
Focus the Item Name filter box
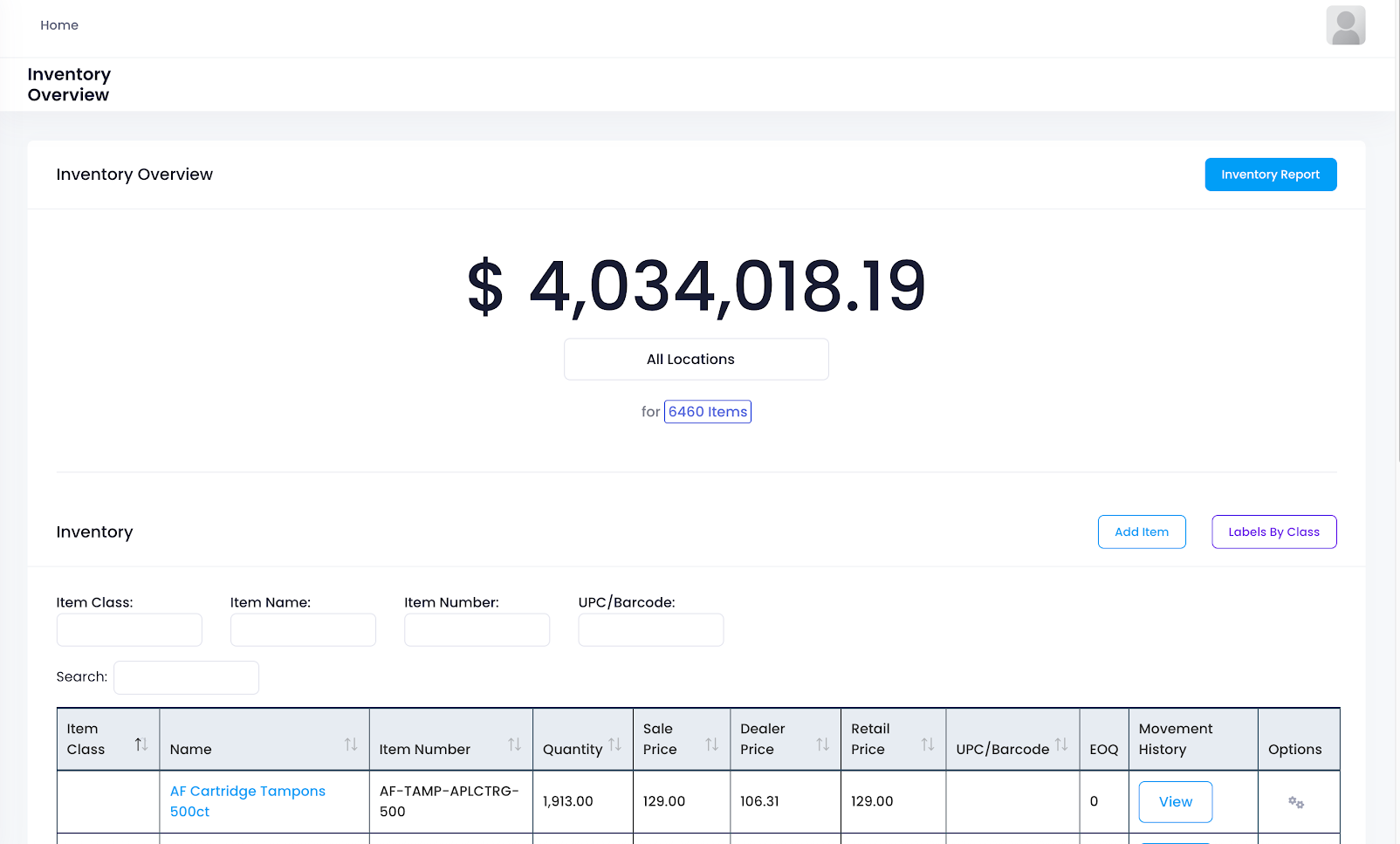tap(303, 629)
